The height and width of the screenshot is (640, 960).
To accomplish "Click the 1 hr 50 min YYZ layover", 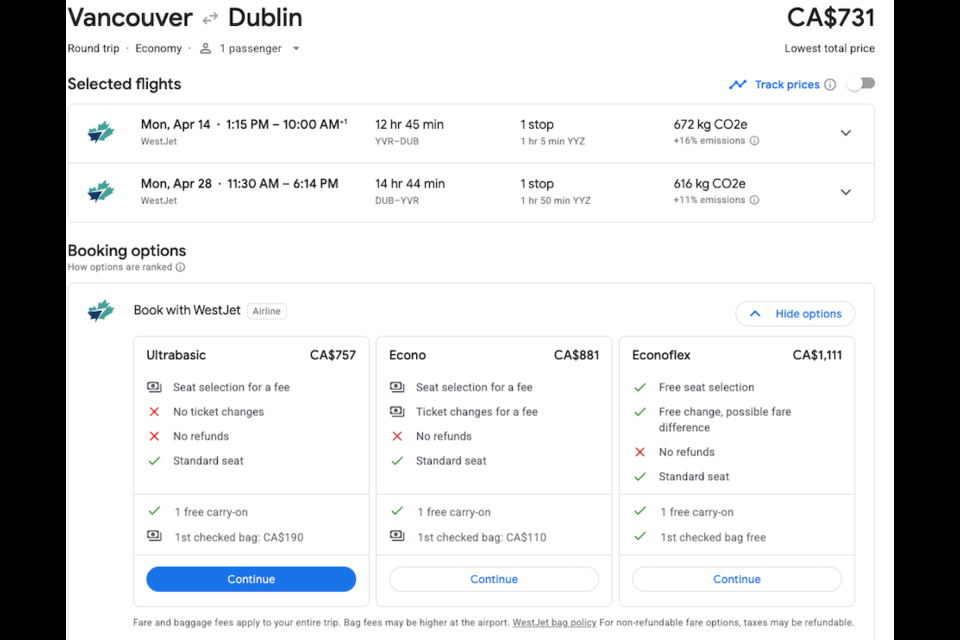I will (x=555, y=201).
